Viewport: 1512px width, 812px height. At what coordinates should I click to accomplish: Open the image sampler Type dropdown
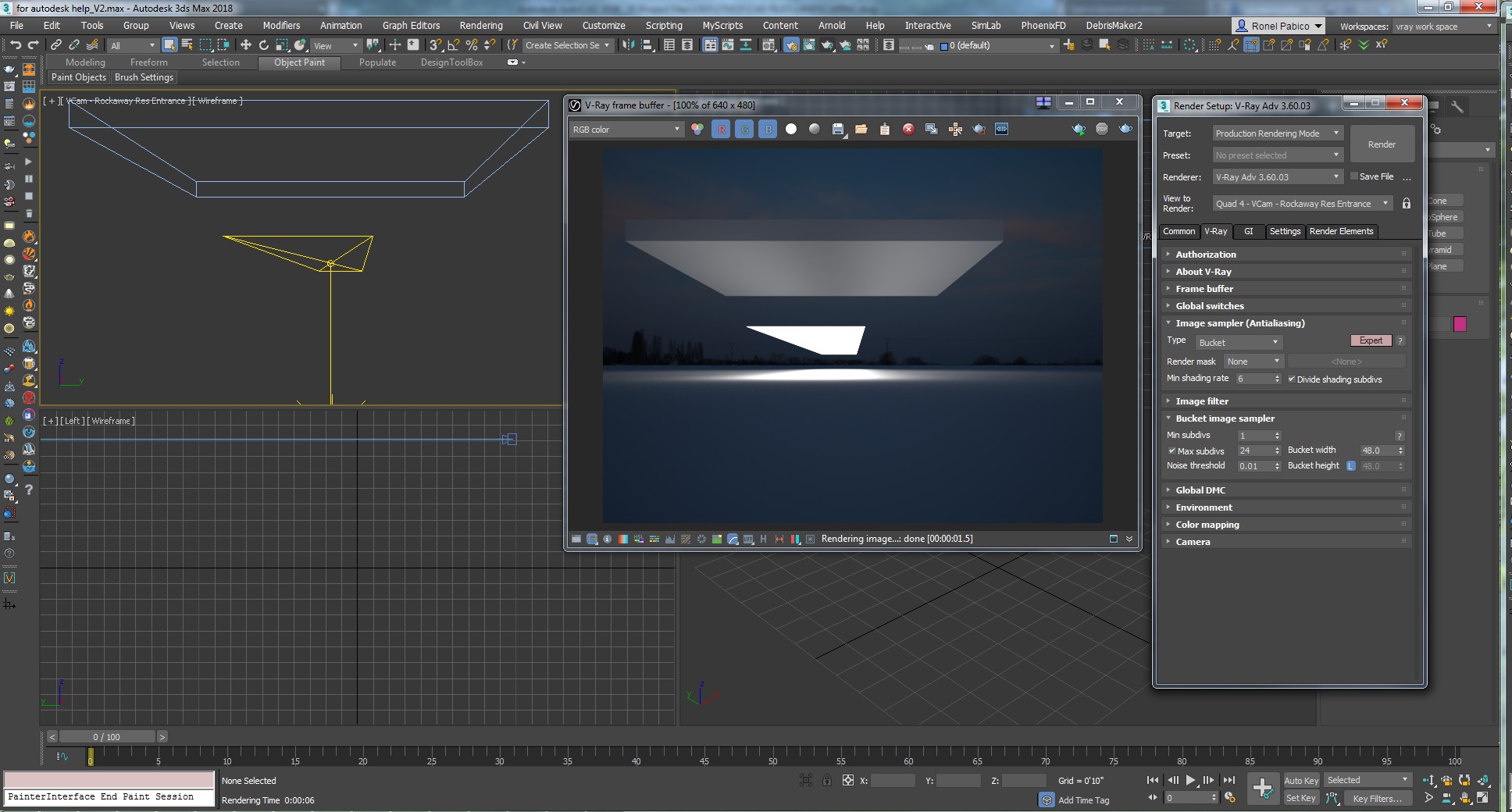1239,342
